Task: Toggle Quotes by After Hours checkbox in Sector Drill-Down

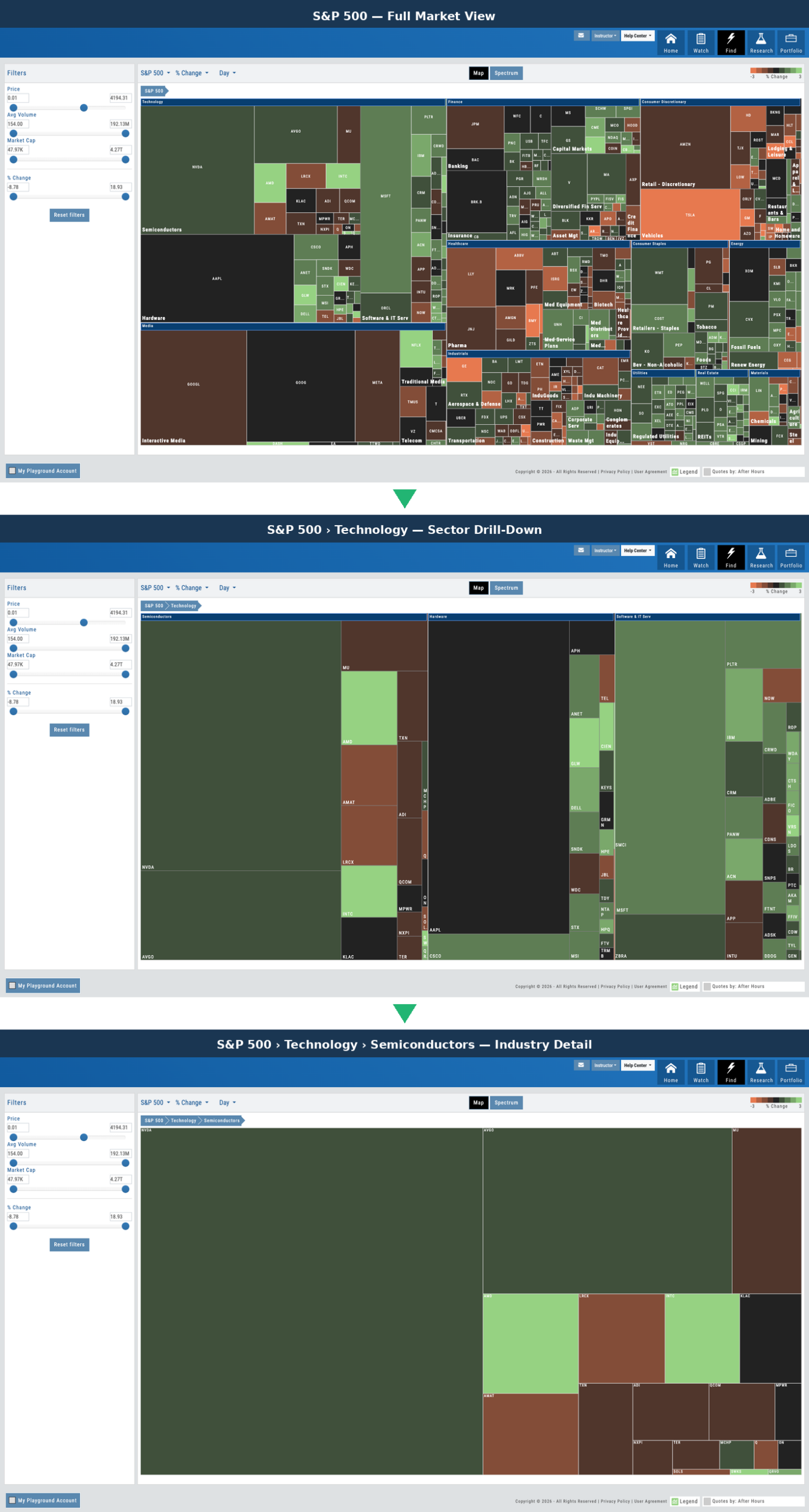Action: click(707, 986)
